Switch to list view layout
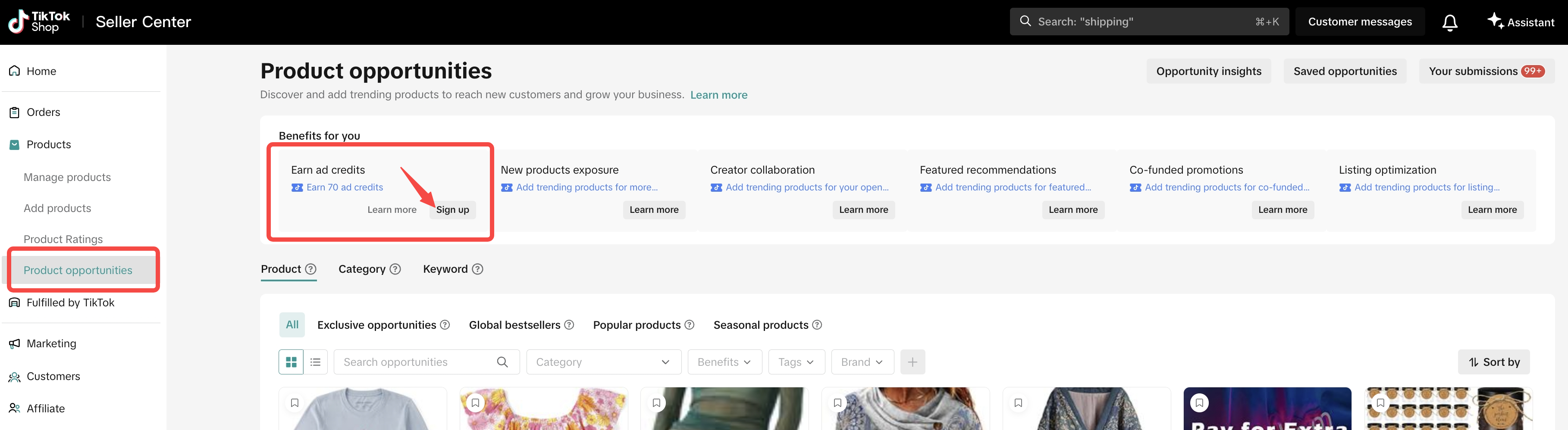The height and width of the screenshot is (430, 1568). [315, 362]
